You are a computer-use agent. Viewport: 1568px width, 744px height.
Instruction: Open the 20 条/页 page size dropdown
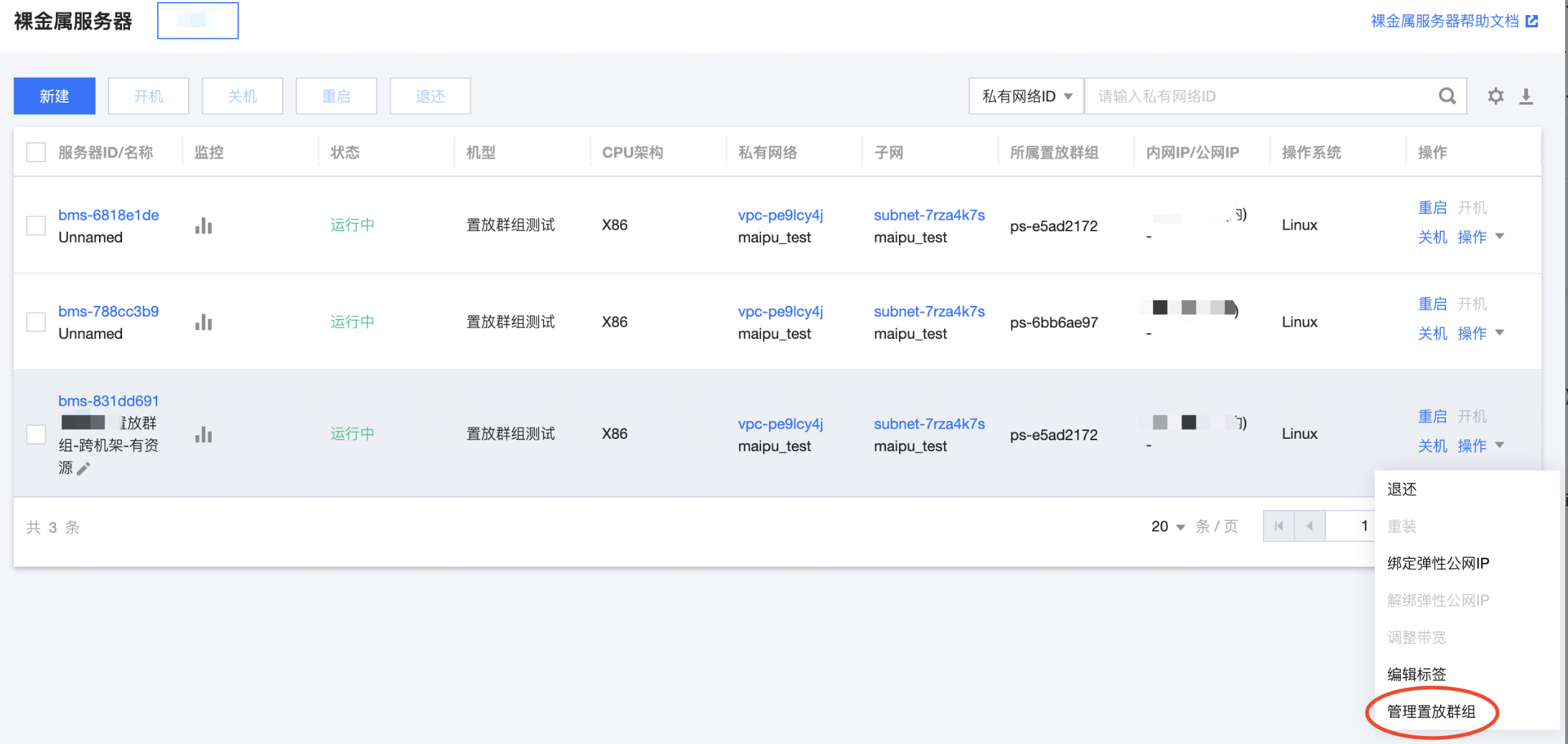pos(1168,526)
